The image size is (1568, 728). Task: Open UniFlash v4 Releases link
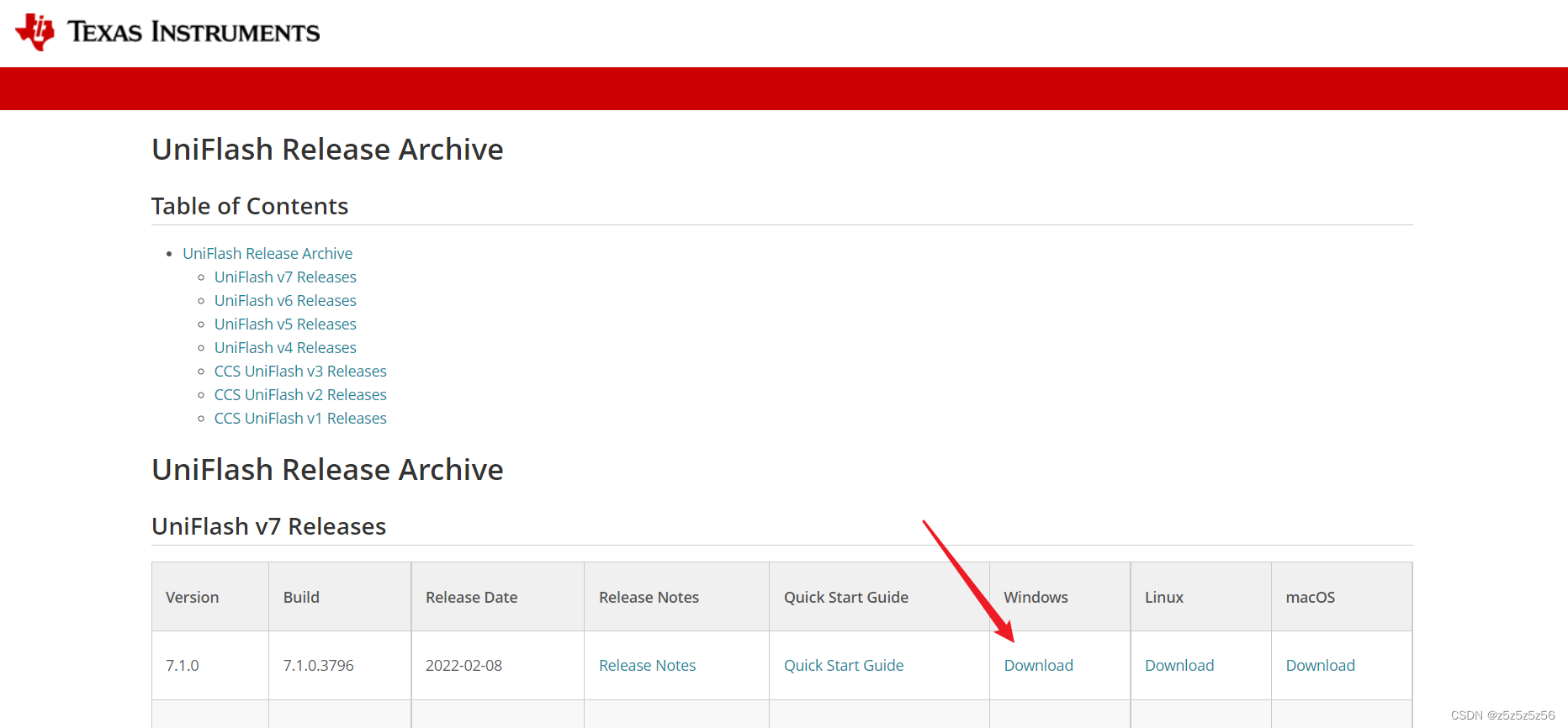pos(285,347)
